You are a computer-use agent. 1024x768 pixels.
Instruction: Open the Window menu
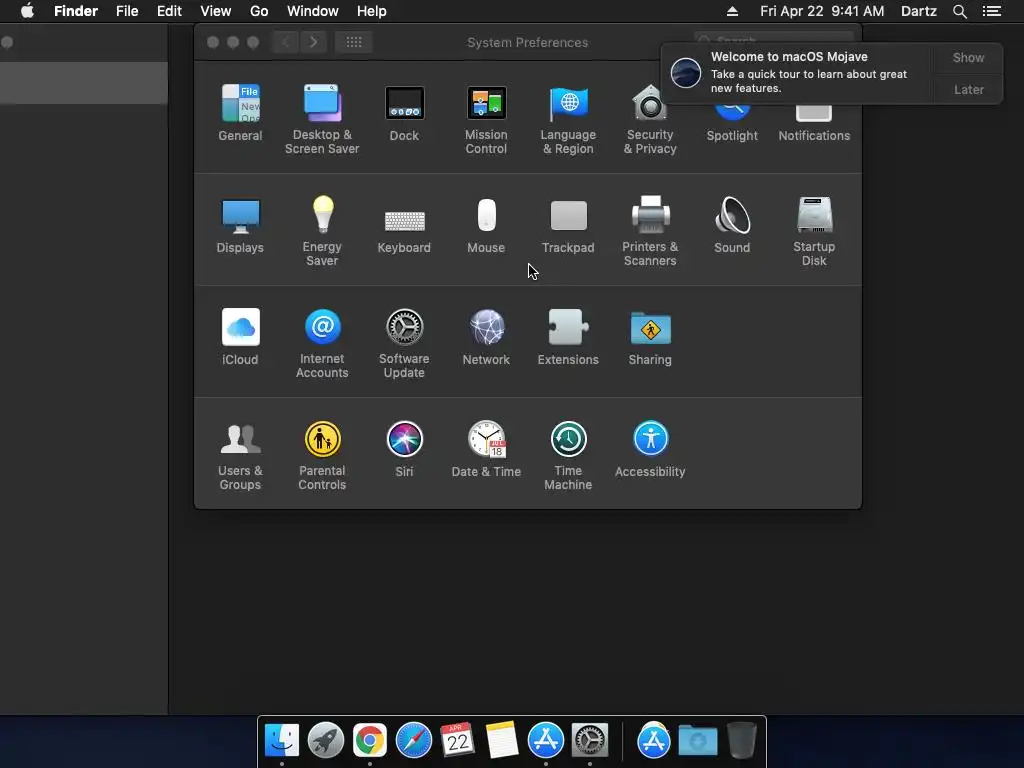pos(312,11)
